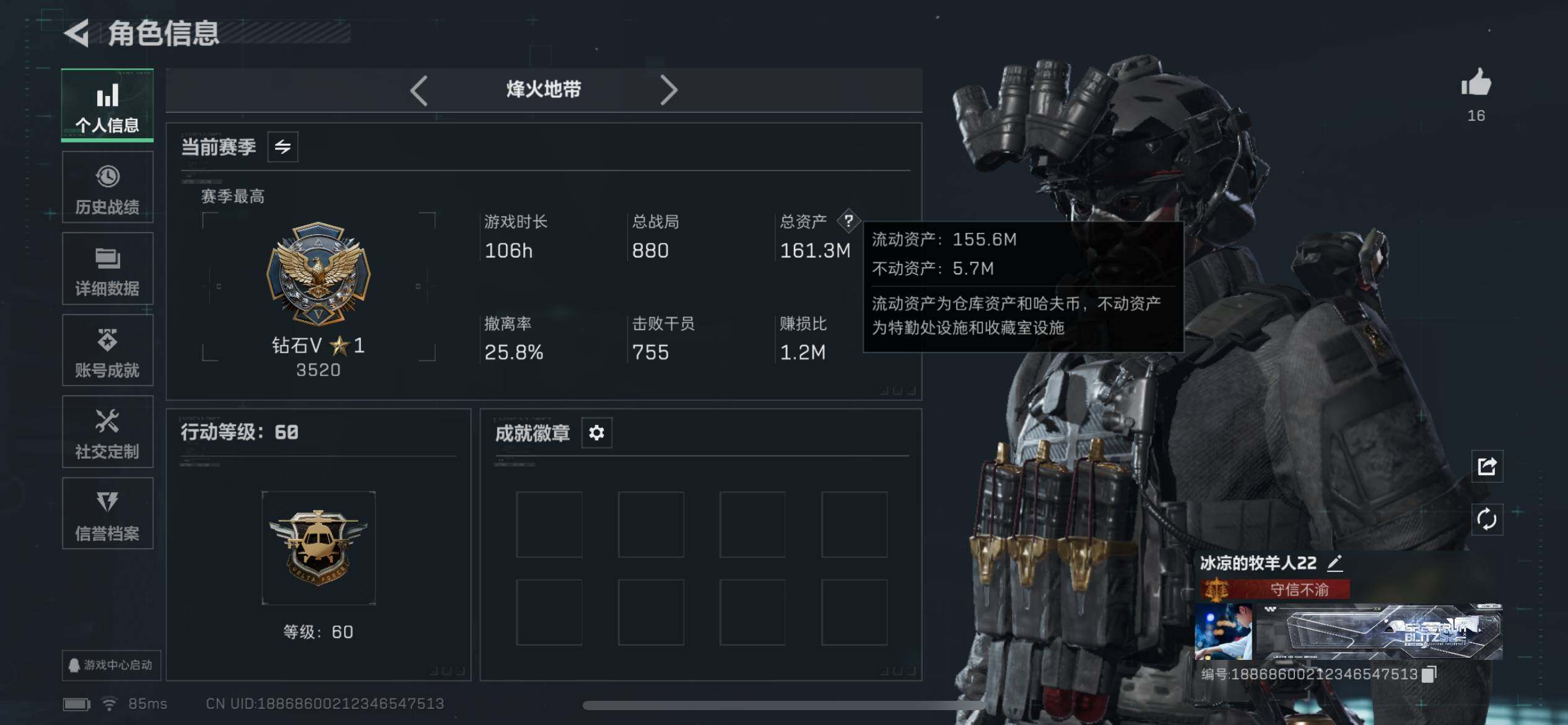Click the 守信不渝 reputation badge
This screenshot has height=725, width=1568.
[1275, 589]
